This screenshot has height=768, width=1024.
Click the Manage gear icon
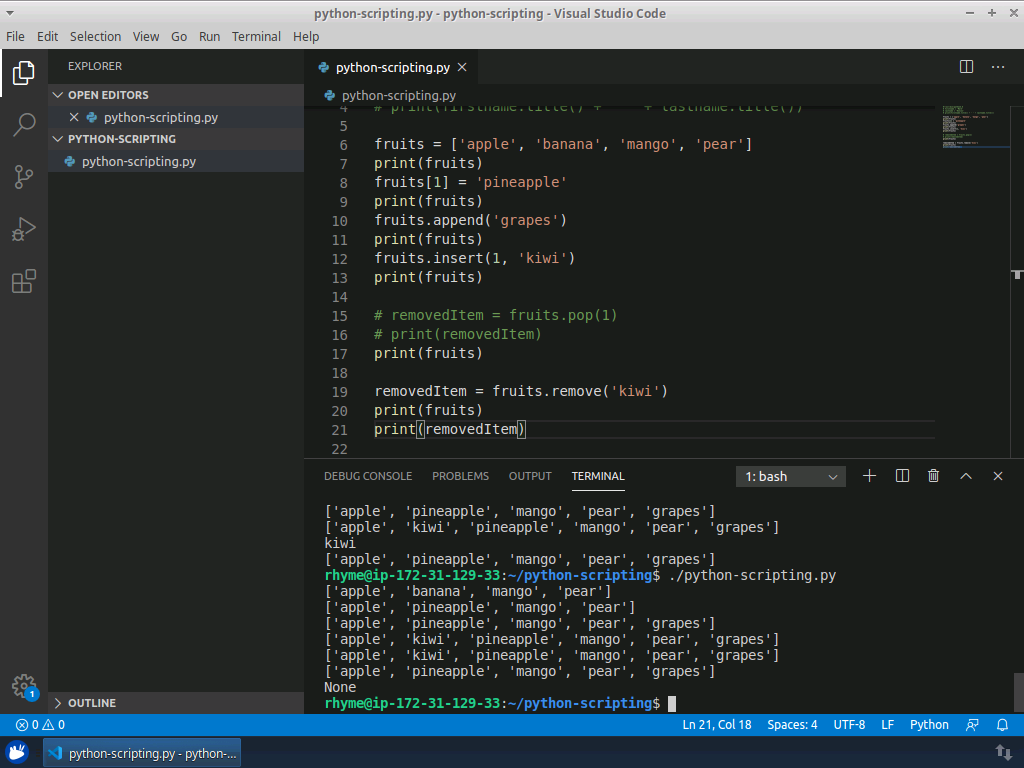point(24,686)
